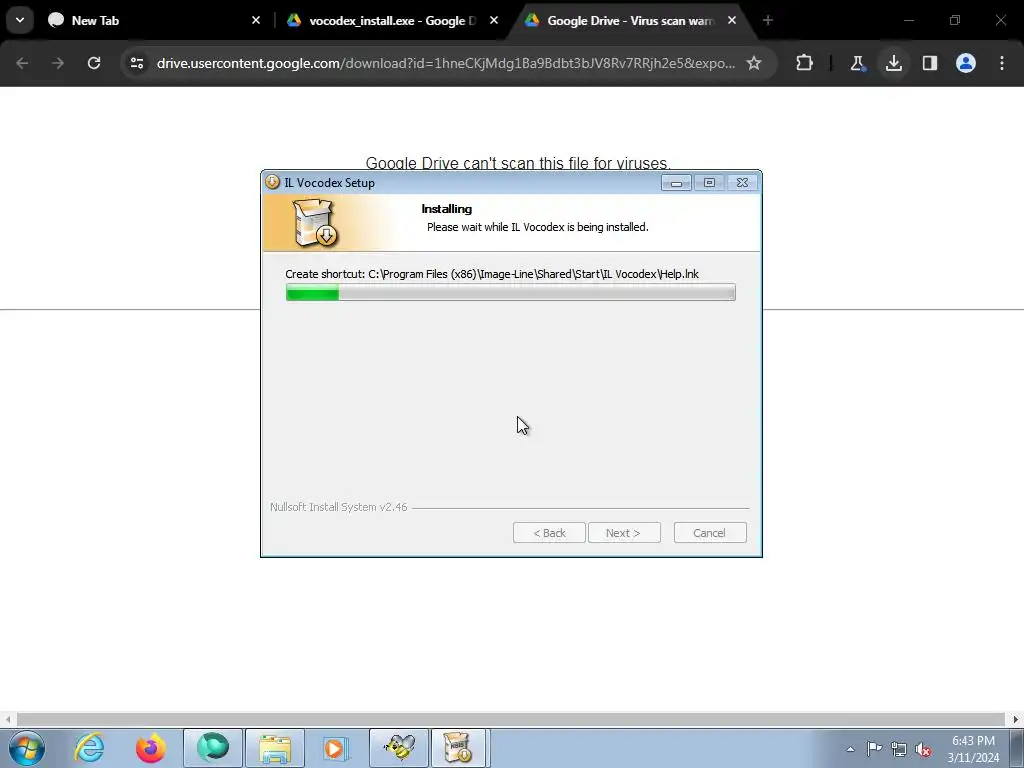1024x768 pixels.
Task: View site information icon in address bar
Action: click(x=137, y=63)
